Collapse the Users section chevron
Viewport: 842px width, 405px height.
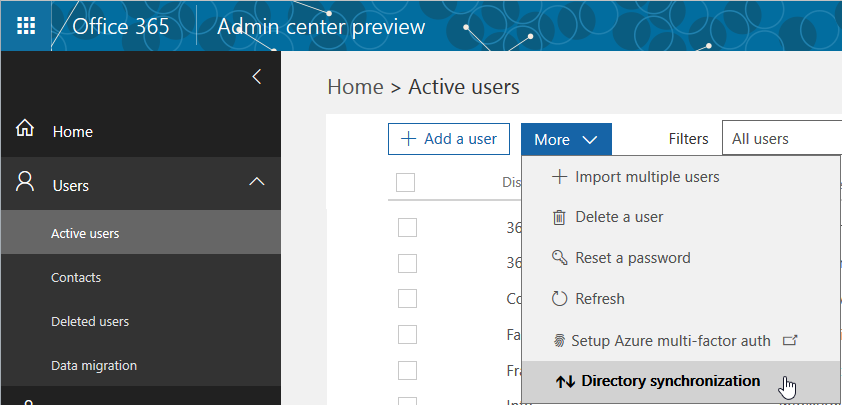(x=257, y=182)
